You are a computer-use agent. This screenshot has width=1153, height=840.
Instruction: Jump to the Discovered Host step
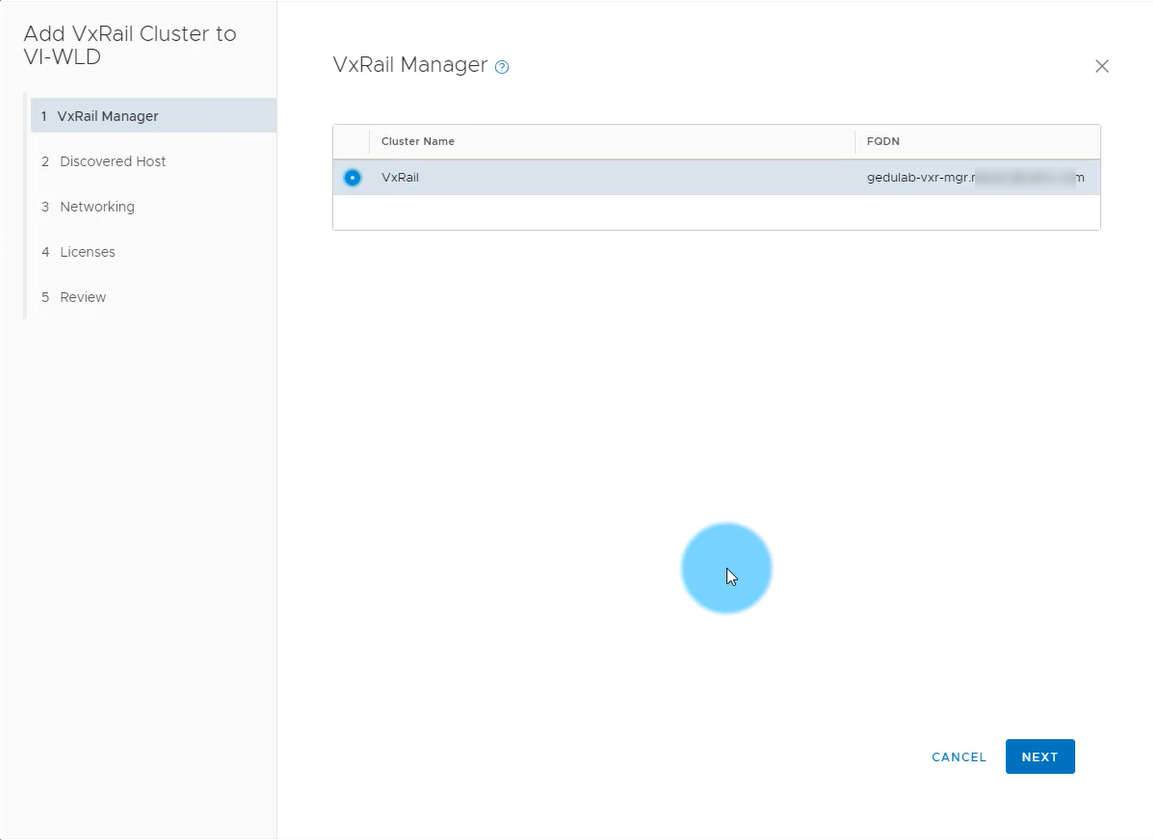click(x=112, y=161)
